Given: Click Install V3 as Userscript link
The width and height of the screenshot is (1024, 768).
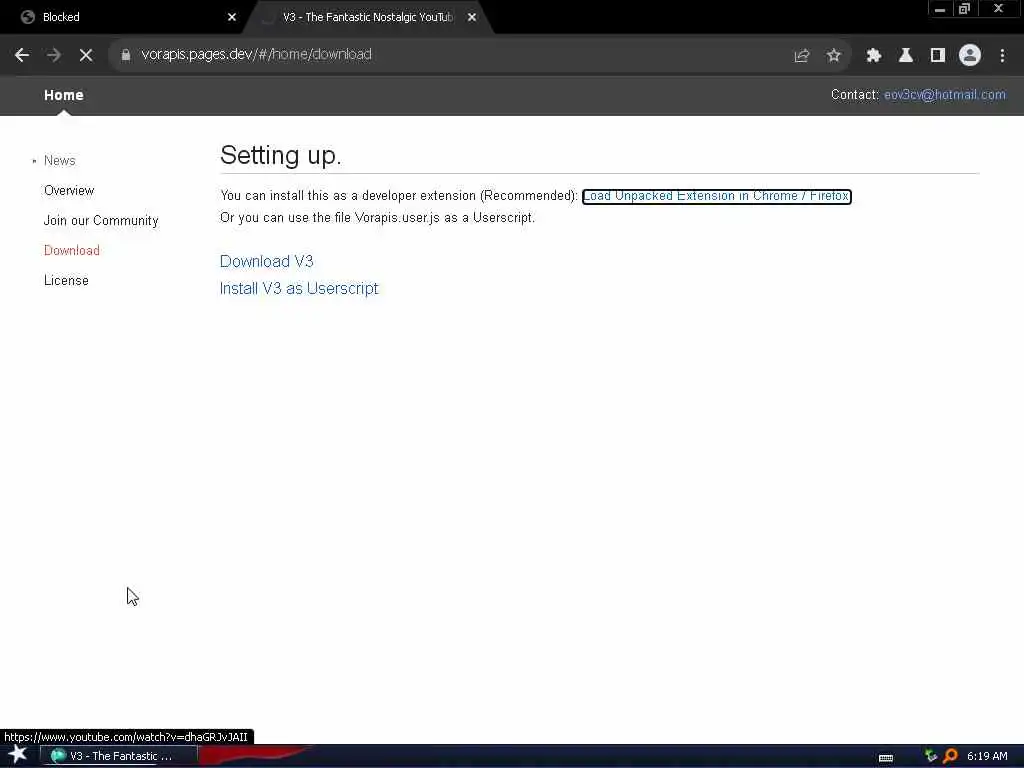Looking at the screenshot, I should (x=299, y=289).
